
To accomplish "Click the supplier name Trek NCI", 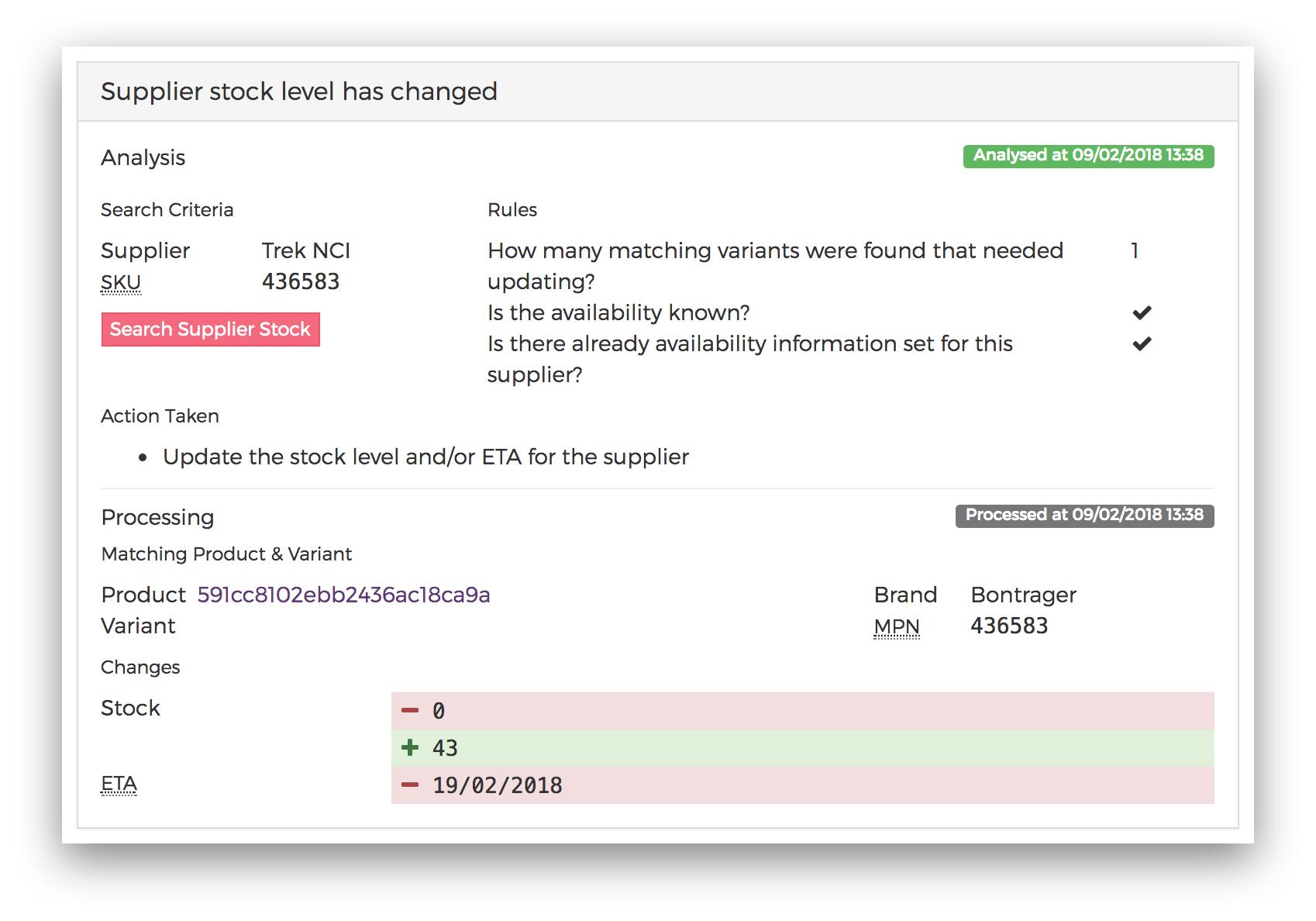I will 305,250.
